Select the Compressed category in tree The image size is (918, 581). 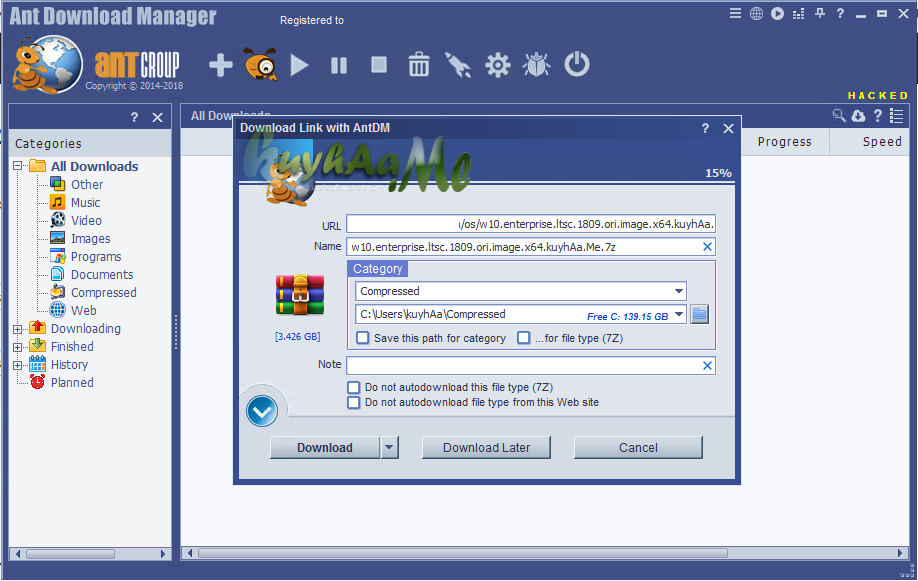click(x=104, y=293)
